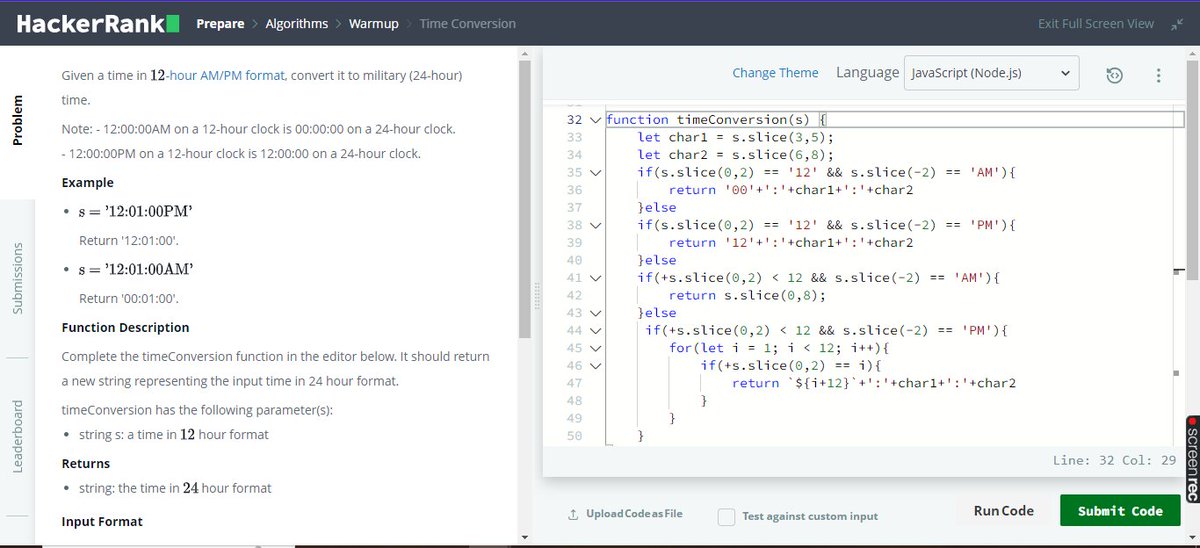Click the 'Example' heading
The height and width of the screenshot is (548, 1200).
88,183
